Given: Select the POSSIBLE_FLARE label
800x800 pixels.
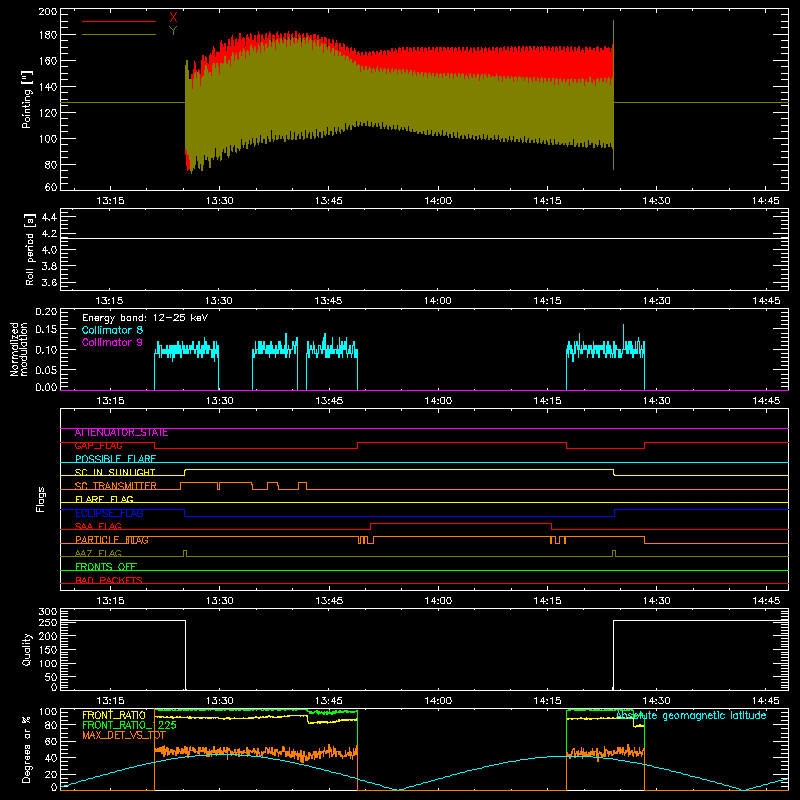Looking at the screenshot, I should 115,459.
